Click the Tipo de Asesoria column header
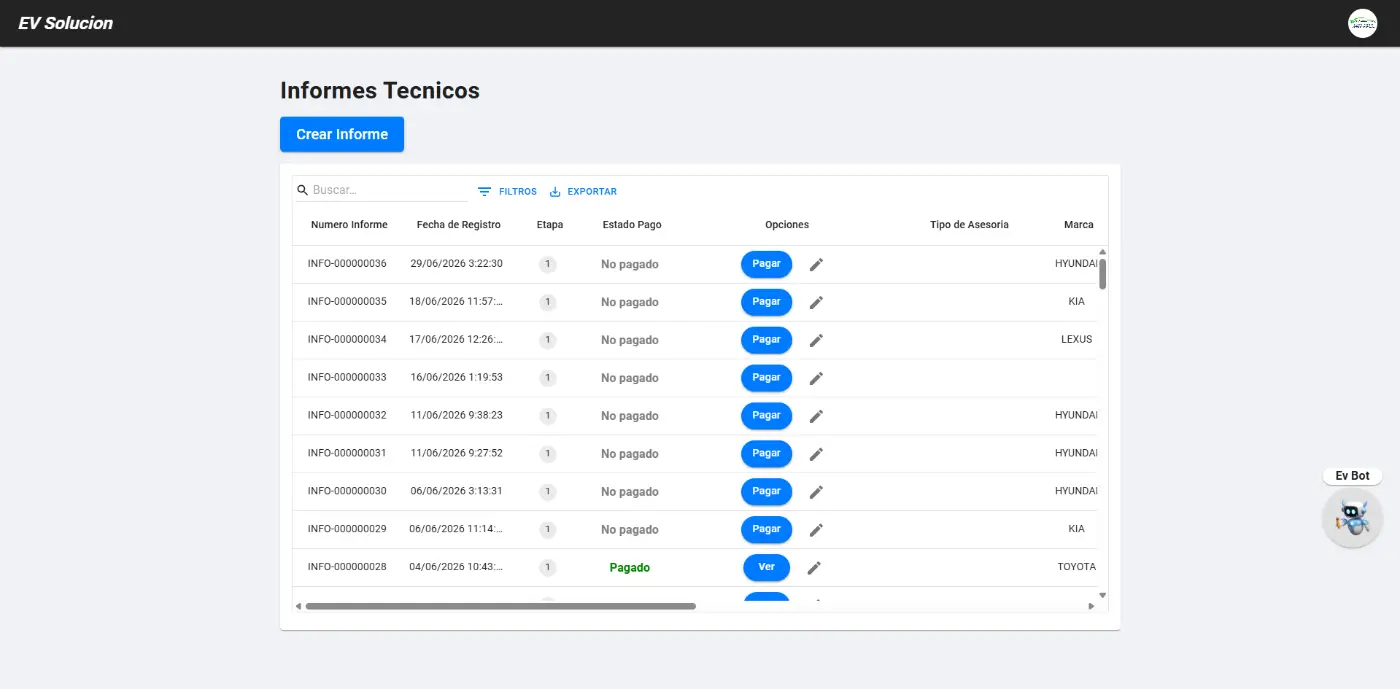The height and width of the screenshot is (689, 1400). point(969,225)
